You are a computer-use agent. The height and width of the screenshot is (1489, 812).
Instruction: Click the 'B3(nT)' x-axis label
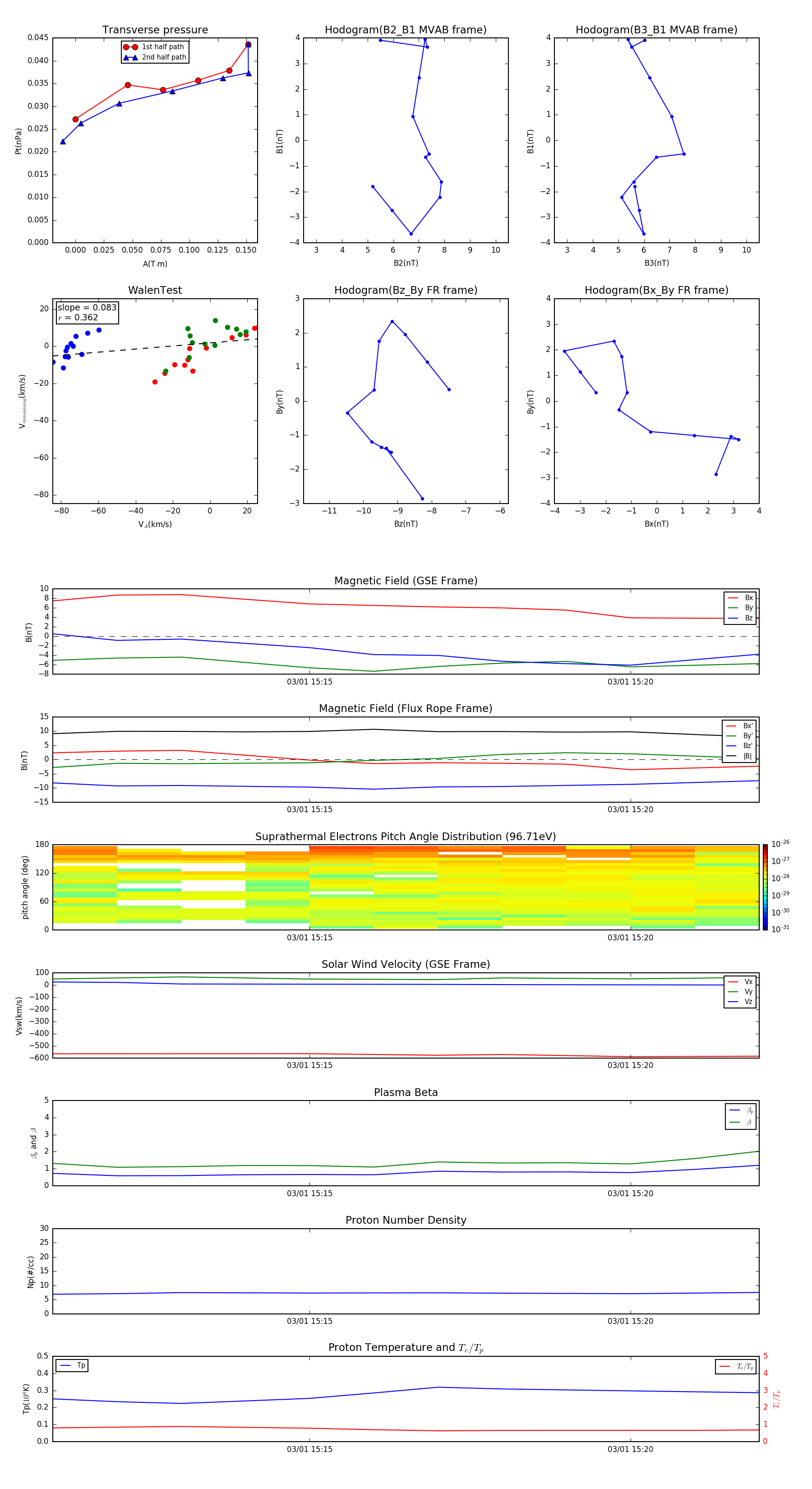point(656,264)
